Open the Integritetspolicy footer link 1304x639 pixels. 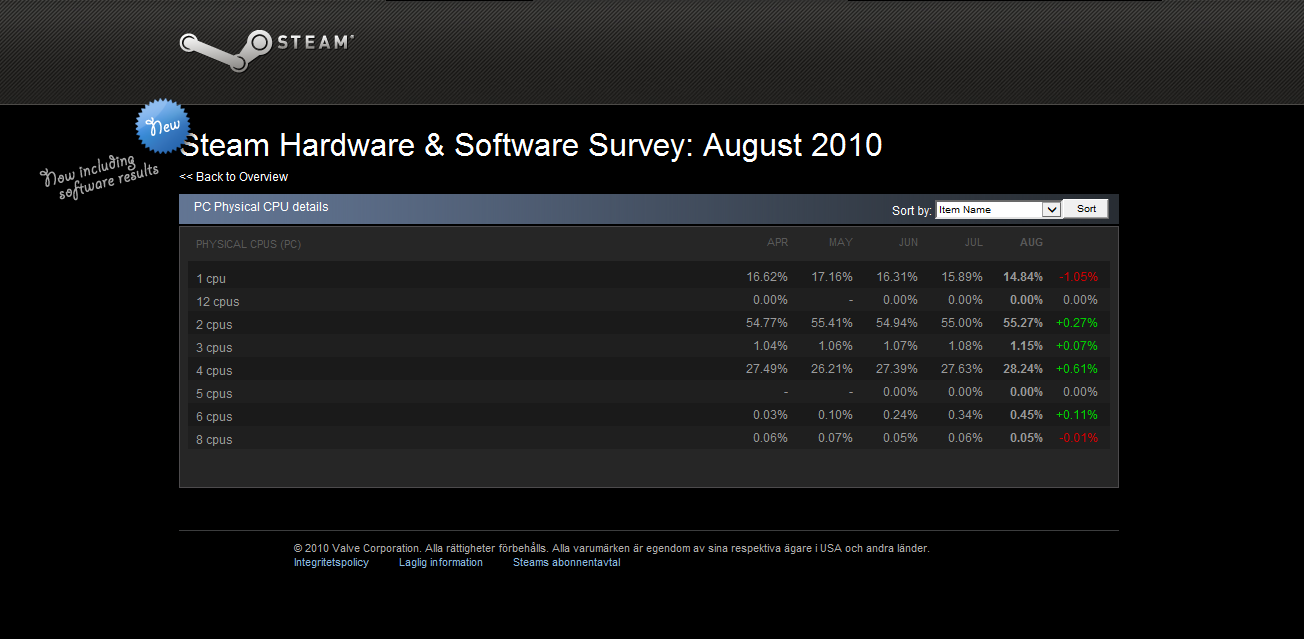[x=331, y=562]
